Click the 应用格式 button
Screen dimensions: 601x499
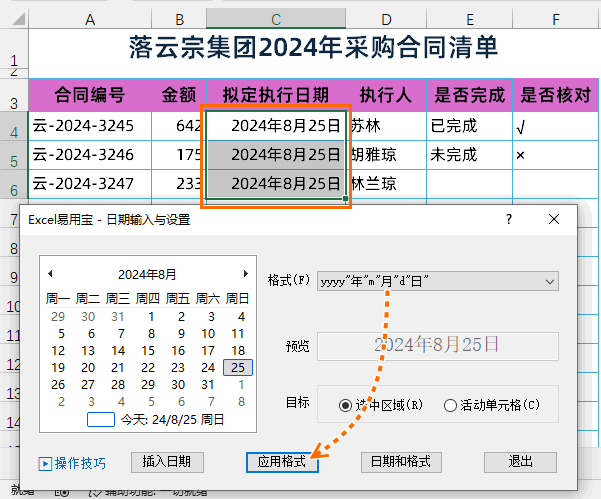(282, 462)
